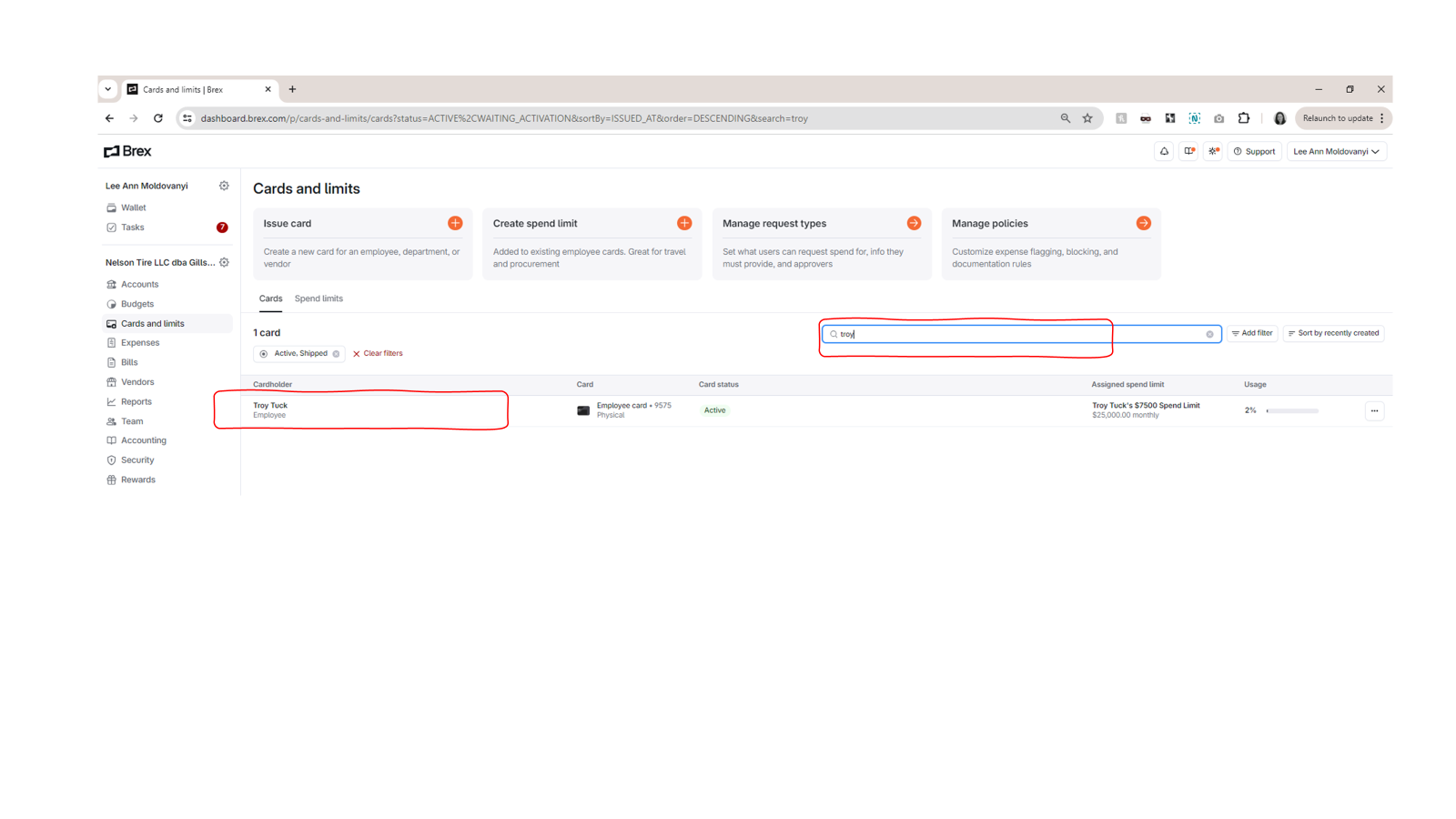The width and height of the screenshot is (1456, 819).
Task: Click the Brex logo
Action: 127,151
